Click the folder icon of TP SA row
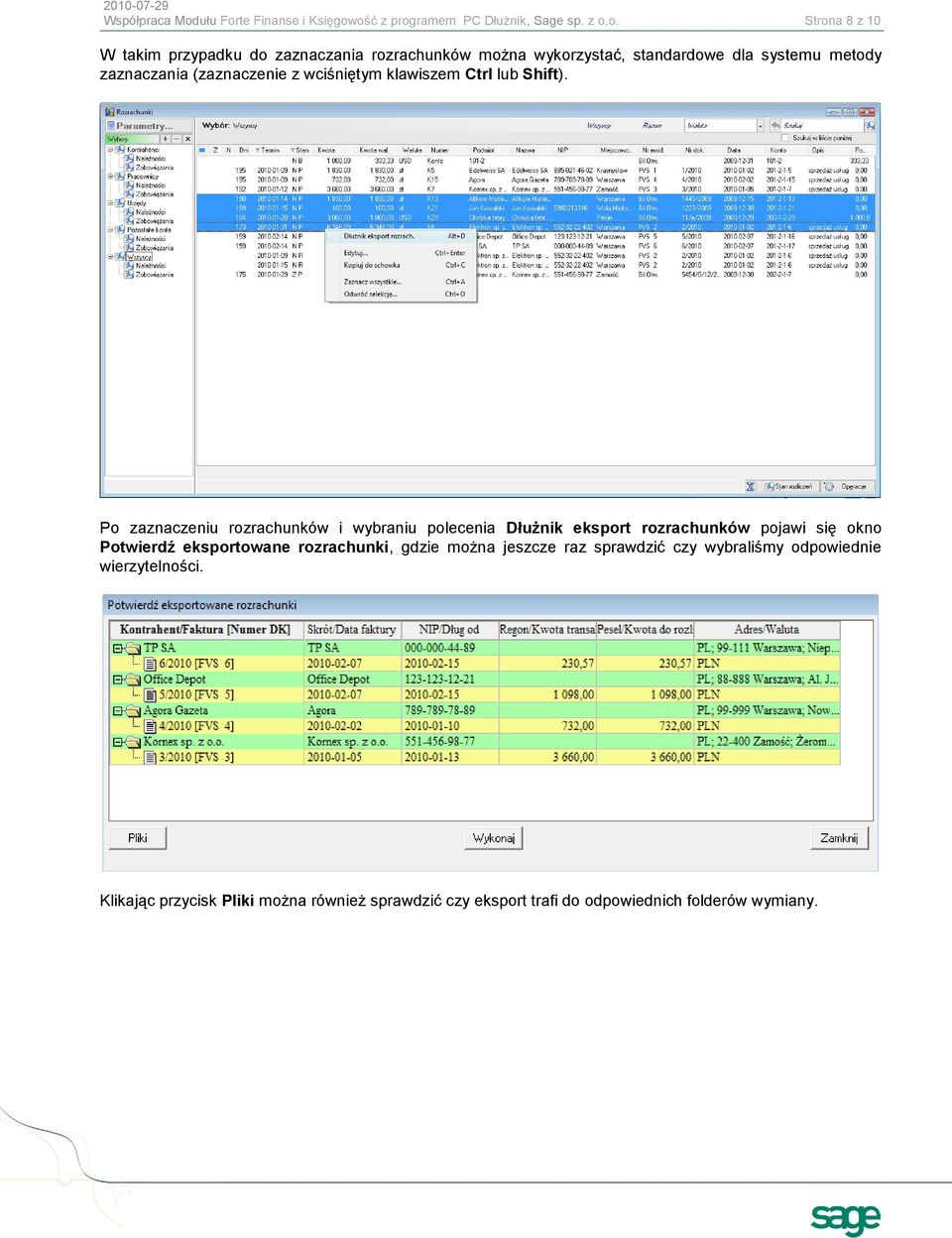Viewport: 952px width, 1238px height. click(x=133, y=648)
